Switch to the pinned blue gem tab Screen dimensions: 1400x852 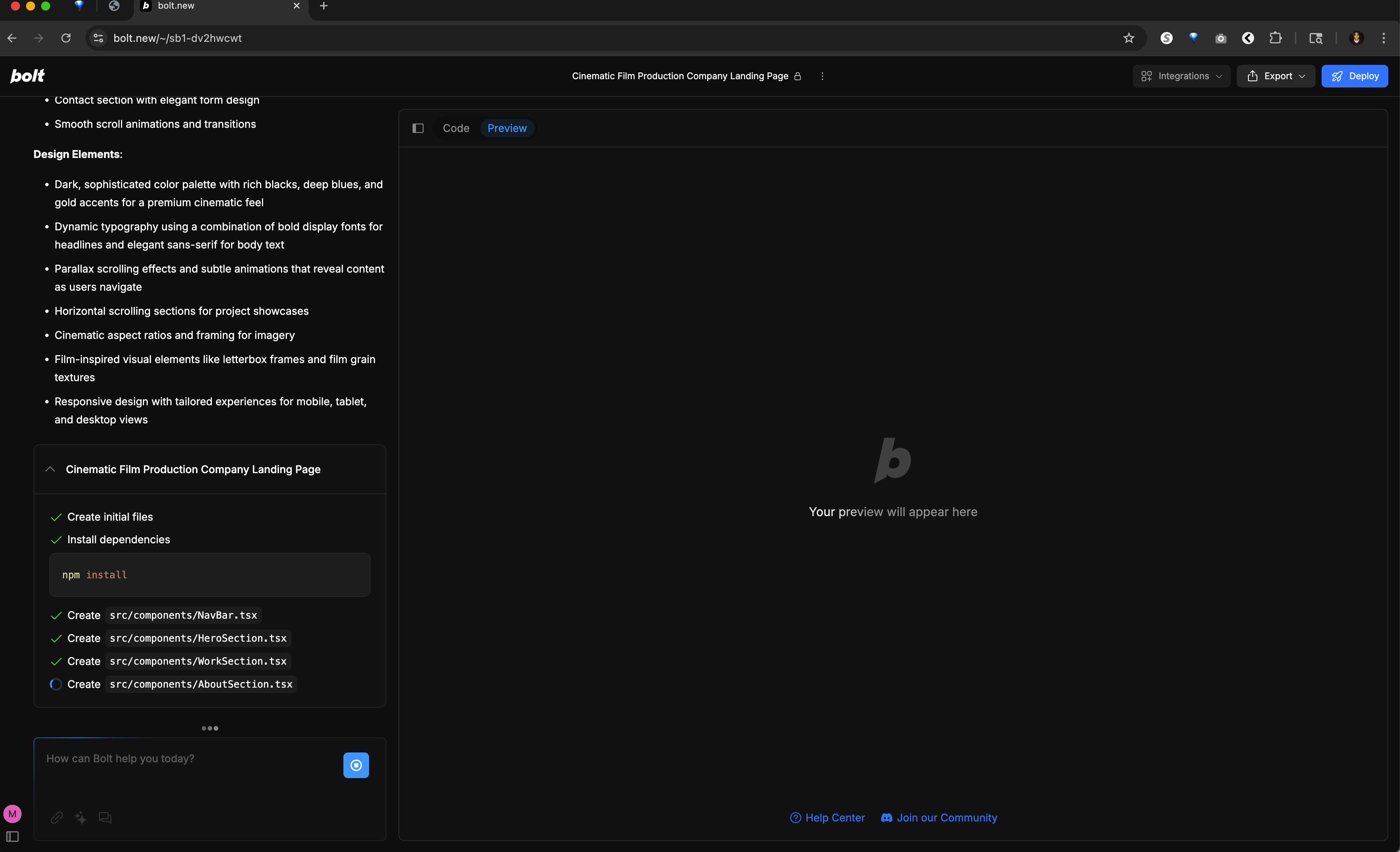pos(80,6)
